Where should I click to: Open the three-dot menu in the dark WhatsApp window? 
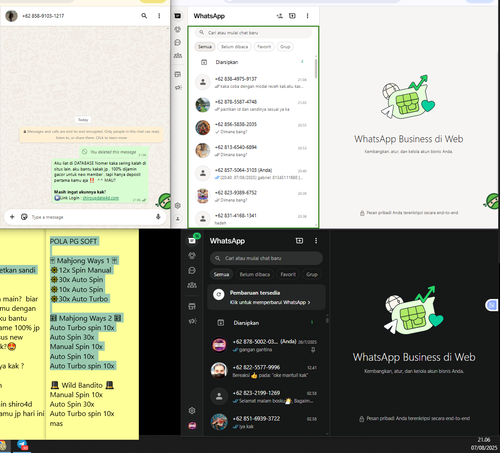[x=316, y=241]
